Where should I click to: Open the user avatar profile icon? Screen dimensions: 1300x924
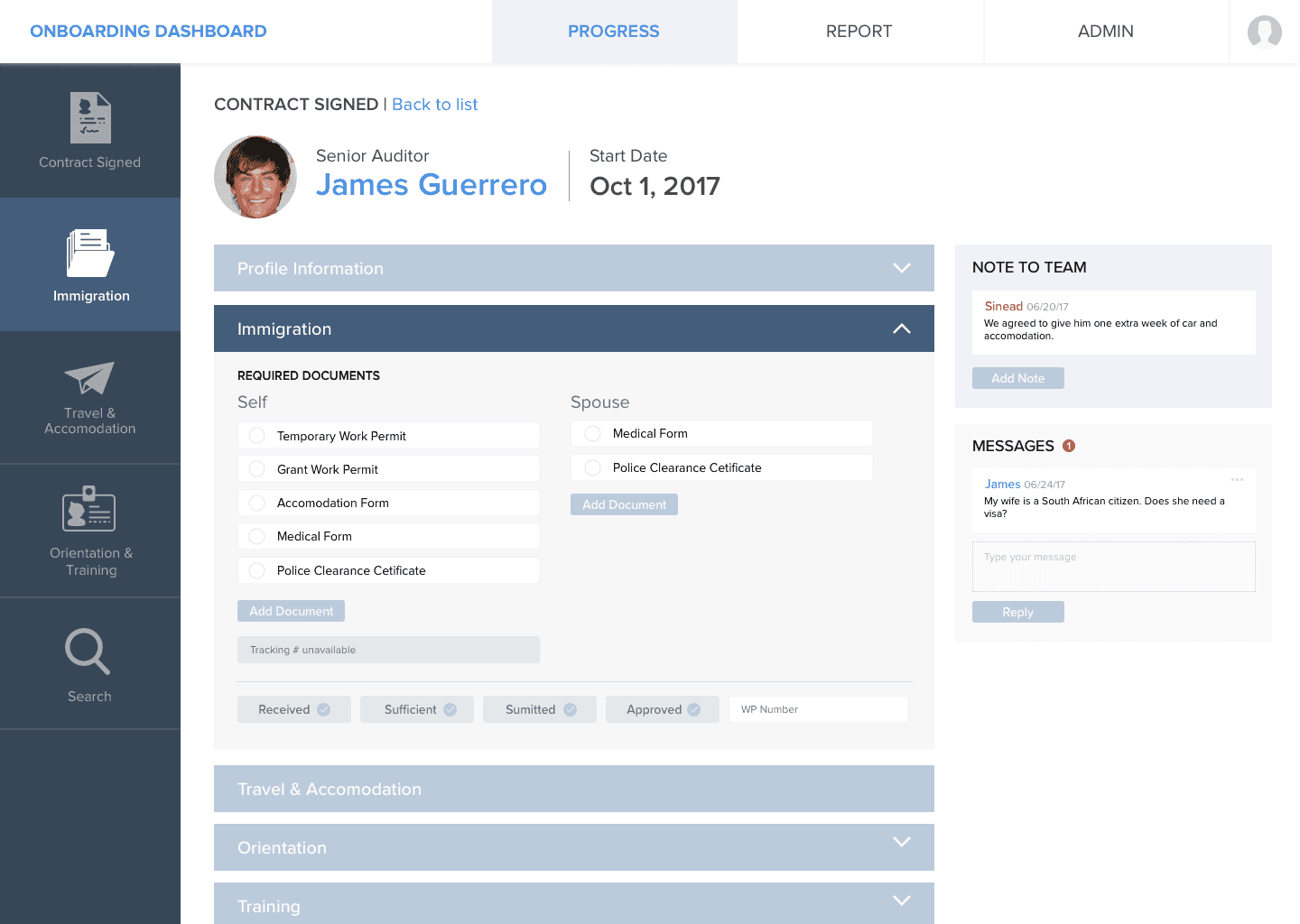(x=1264, y=32)
